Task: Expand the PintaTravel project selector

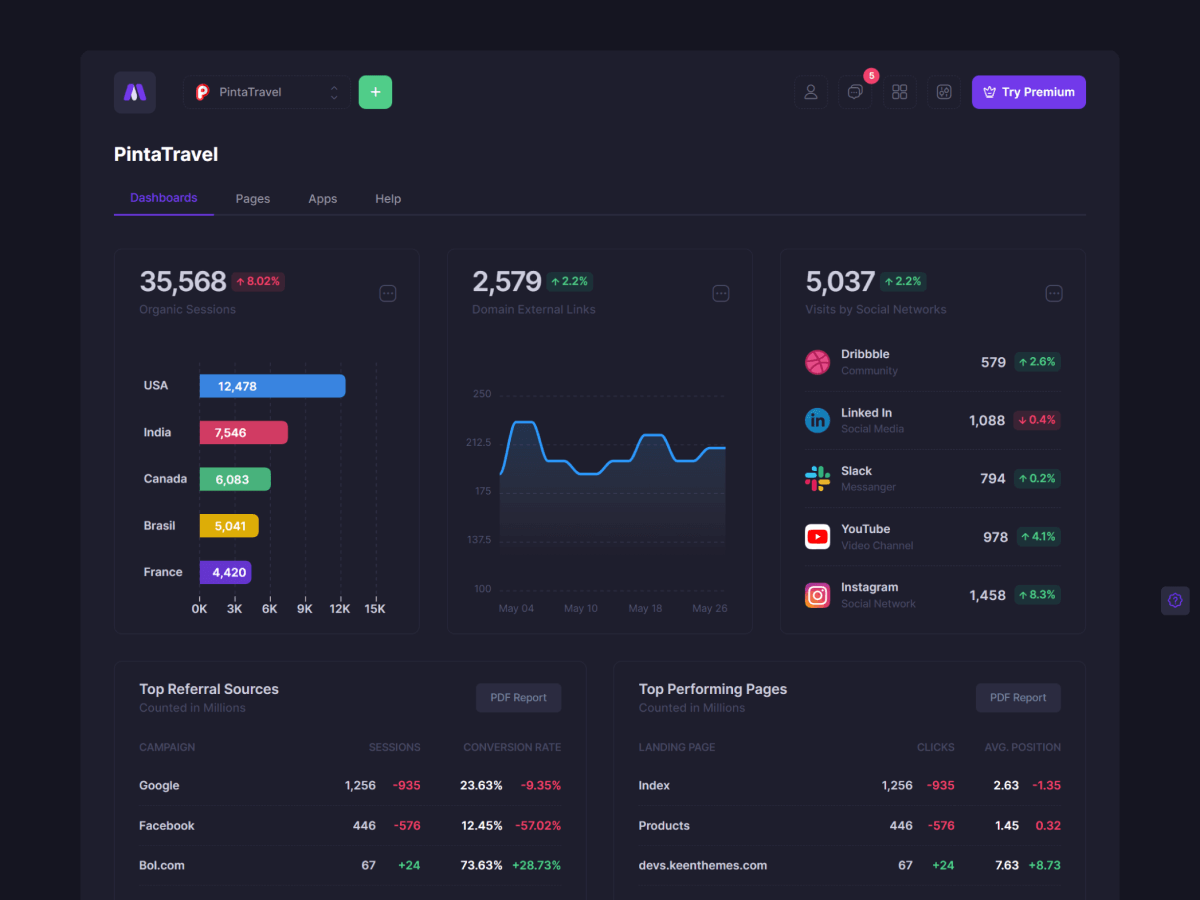Action: pos(267,92)
